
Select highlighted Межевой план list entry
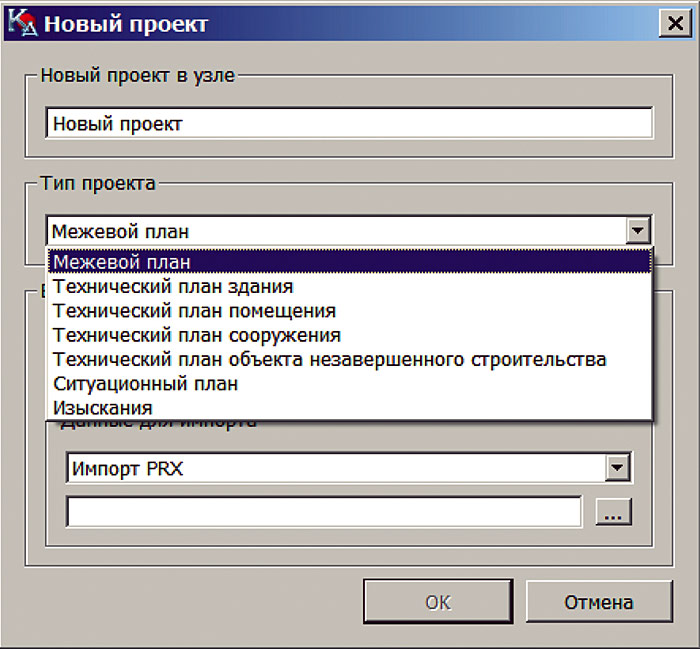tap(350, 262)
